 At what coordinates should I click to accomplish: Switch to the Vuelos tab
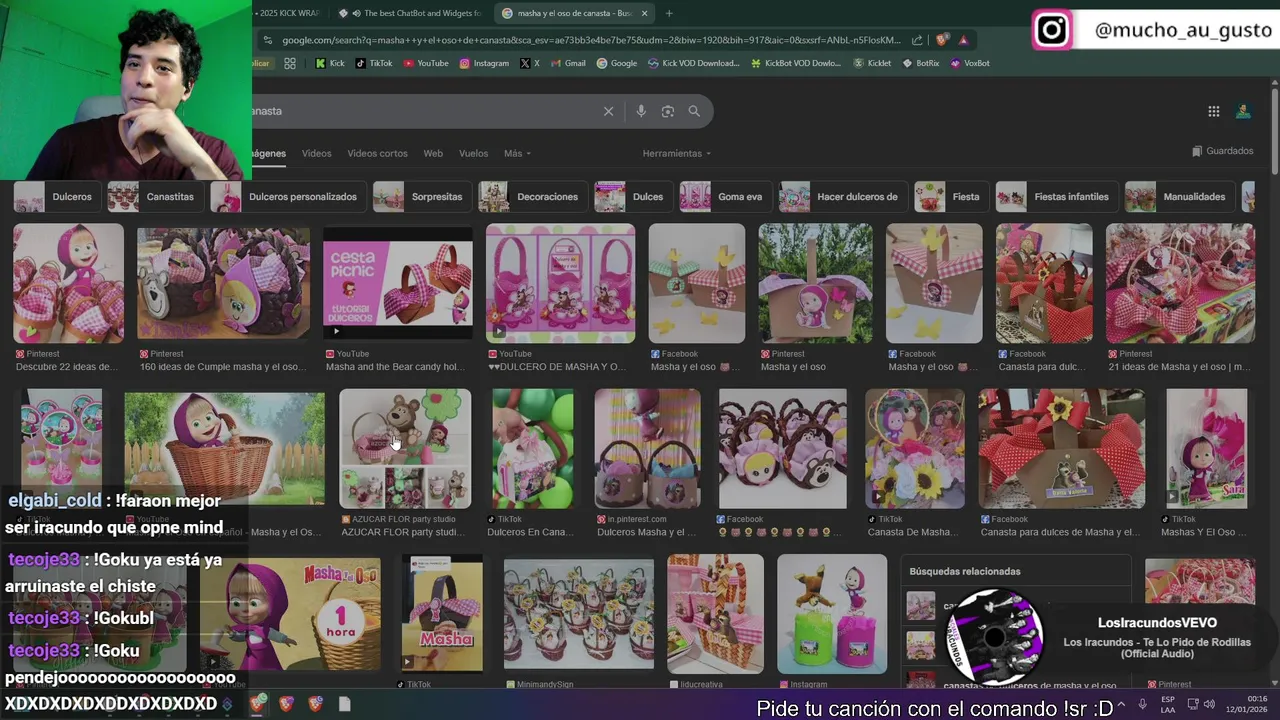pos(473,153)
